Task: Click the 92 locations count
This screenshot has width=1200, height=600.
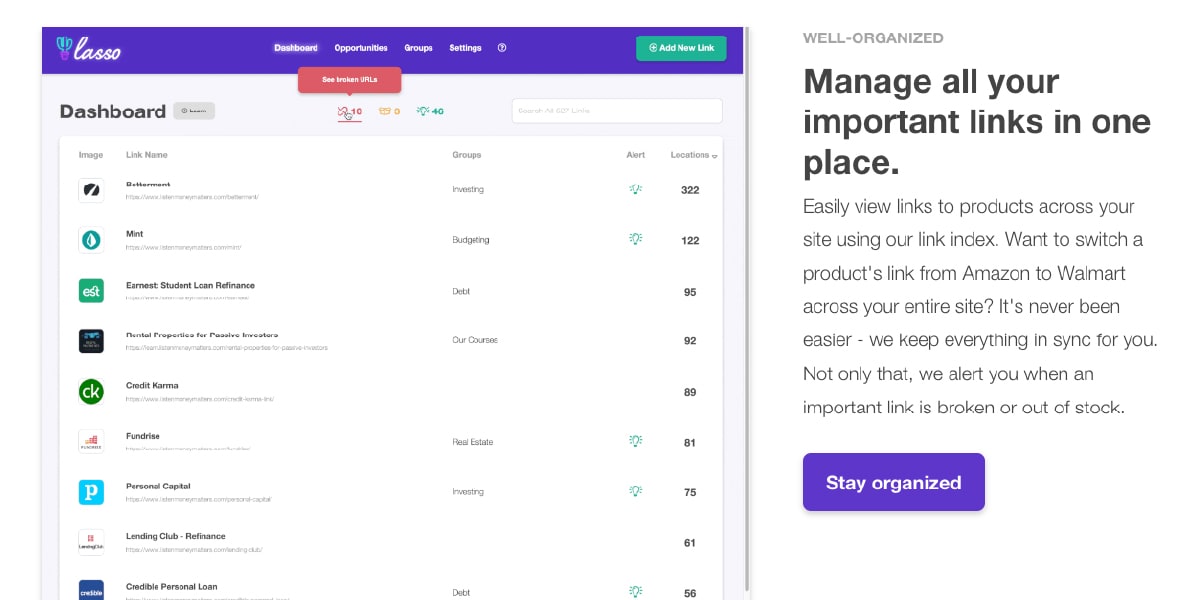Action: pos(690,341)
